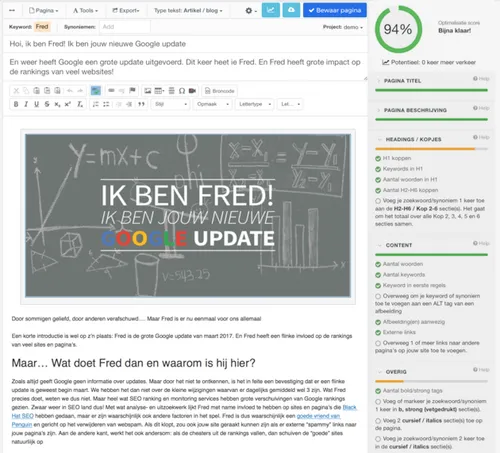This screenshot has height=453, width=500.
Task: Collapse the Headings / Kopjes section
Action: coord(413,139)
